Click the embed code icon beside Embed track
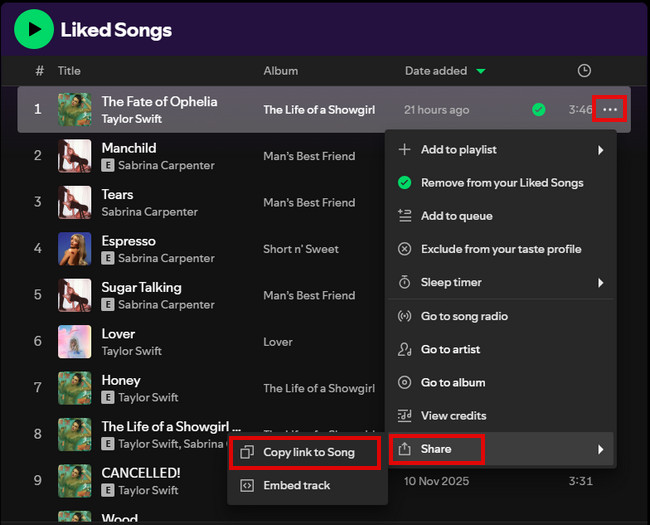This screenshot has height=525, width=650. pos(247,485)
